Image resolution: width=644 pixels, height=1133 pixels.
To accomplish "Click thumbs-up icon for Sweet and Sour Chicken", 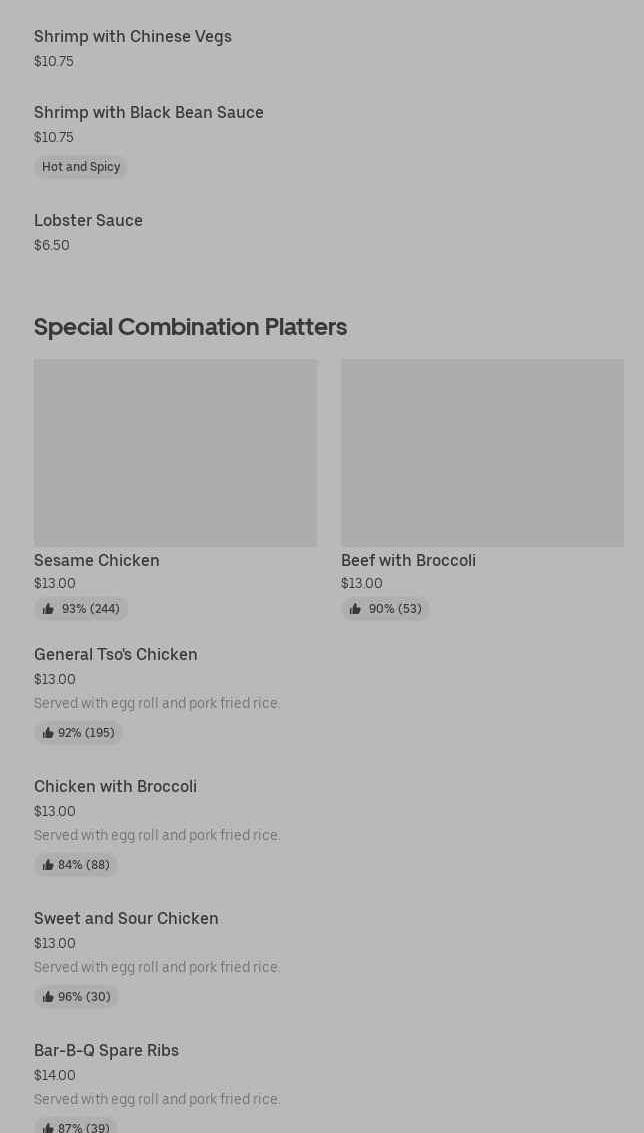I will [48, 997].
